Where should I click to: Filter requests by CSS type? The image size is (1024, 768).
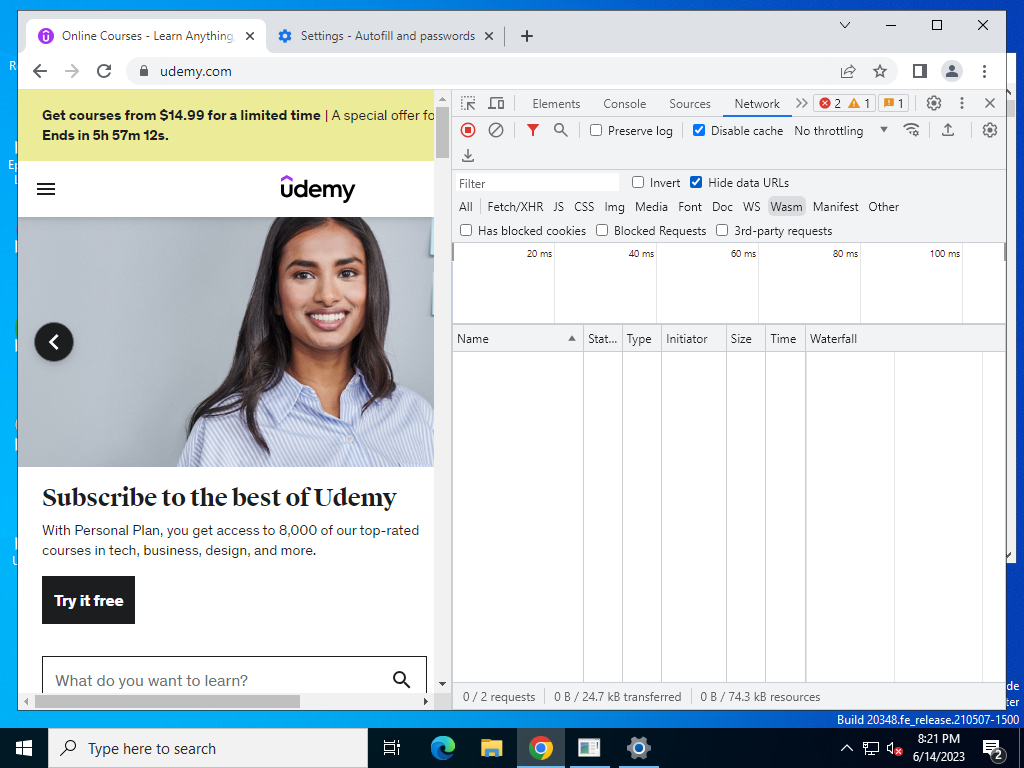[x=584, y=206]
